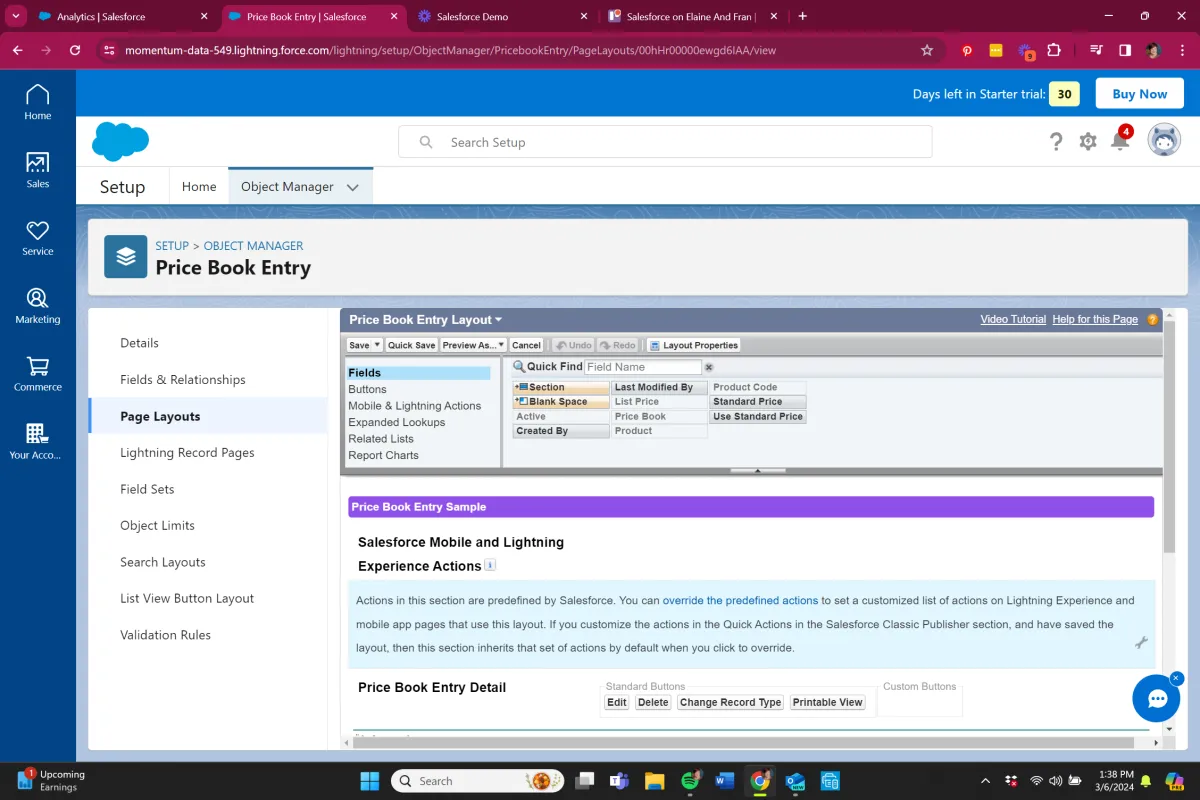The image size is (1200, 800).
Task: Reload the page in the browser
Action: pyautogui.click(x=75, y=50)
